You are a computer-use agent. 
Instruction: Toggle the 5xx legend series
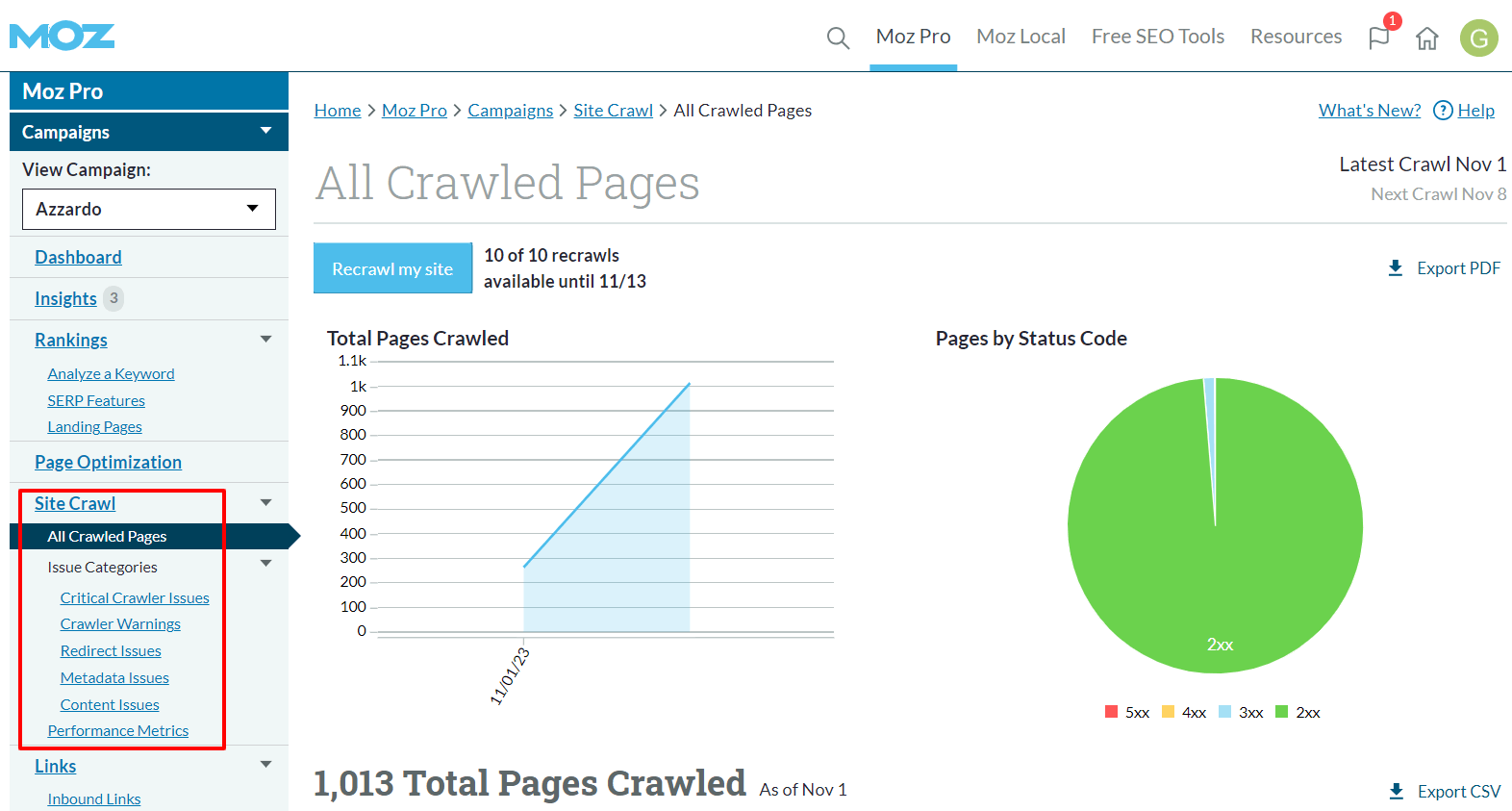pos(1127,713)
